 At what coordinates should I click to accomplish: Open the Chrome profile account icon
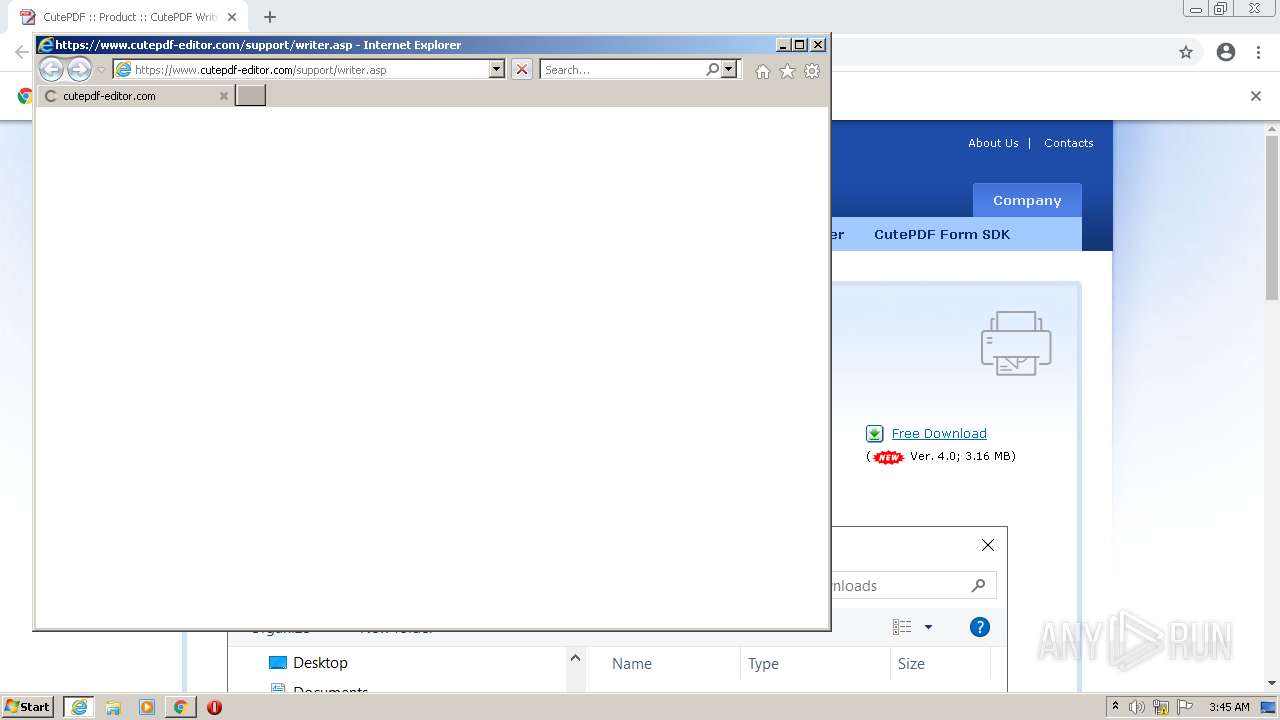tap(1226, 52)
